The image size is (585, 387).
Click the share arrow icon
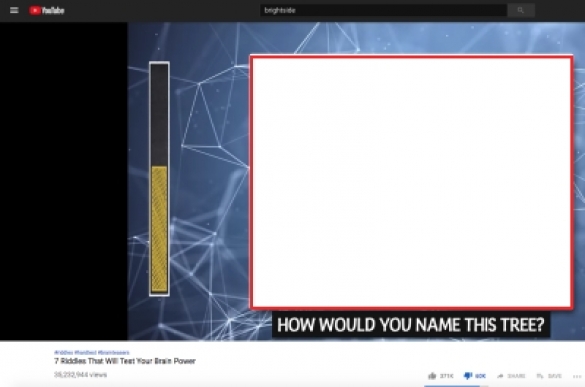click(x=500, y=376)
